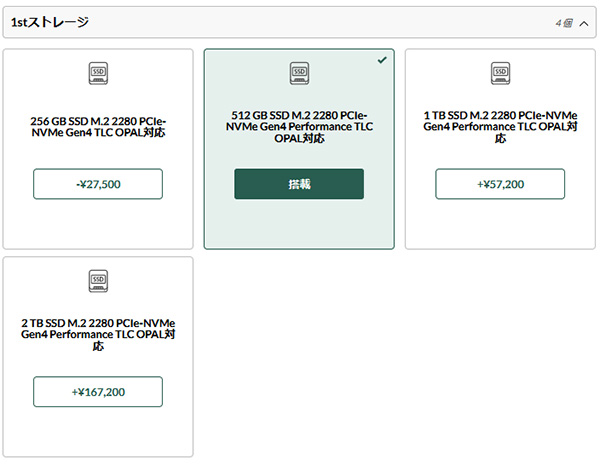Viewport: 600px width, 465px height.
Task: Click SSD icon on 256 GB card
Action: [x=98, y=73]
